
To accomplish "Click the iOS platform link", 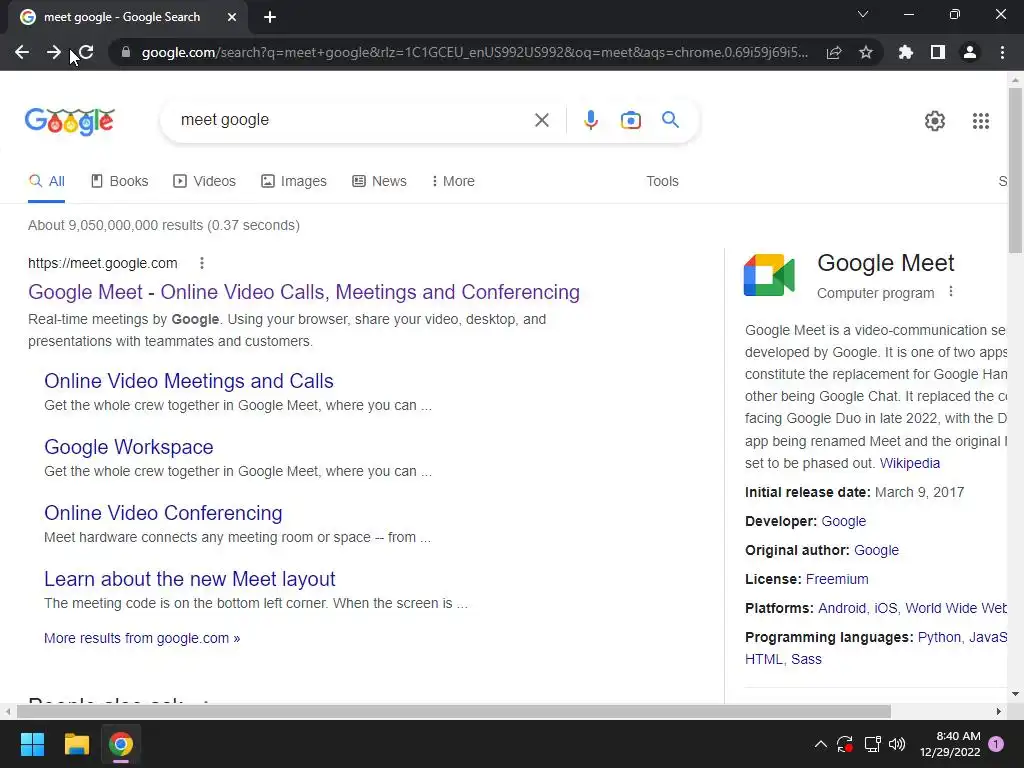I will [886, 608].
